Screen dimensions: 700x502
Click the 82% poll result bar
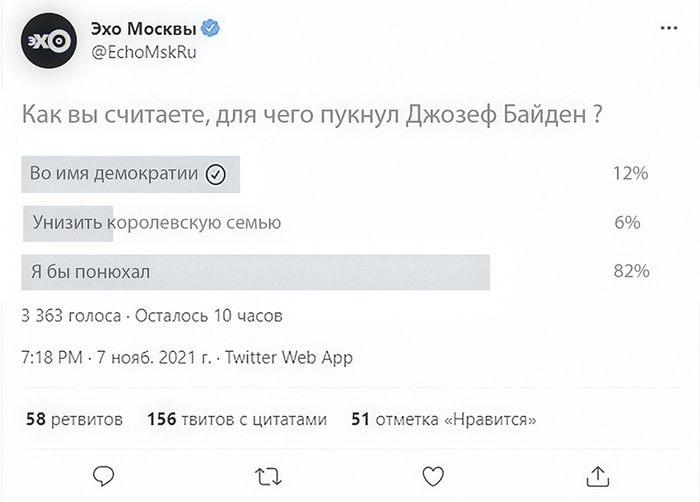point(255,272)
